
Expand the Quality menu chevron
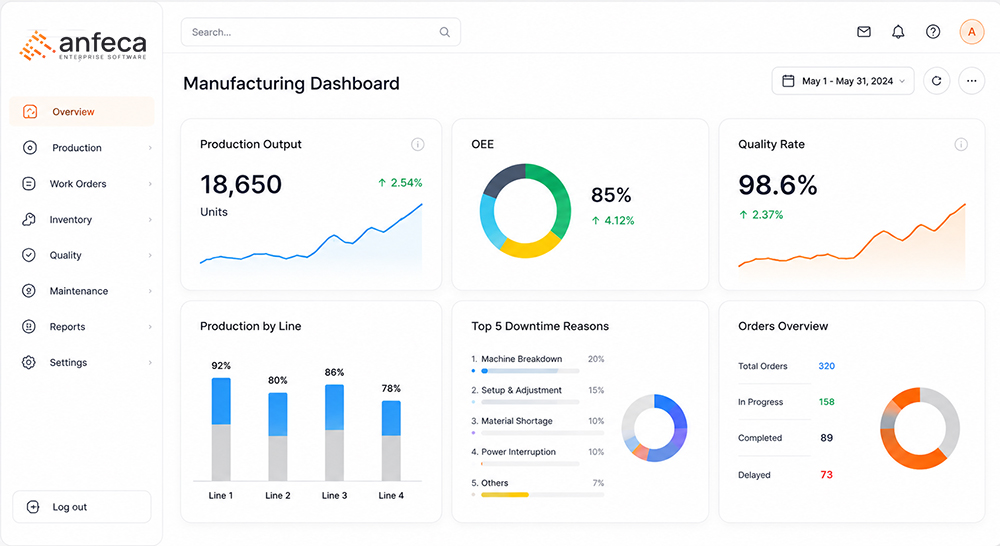point(151,255)
